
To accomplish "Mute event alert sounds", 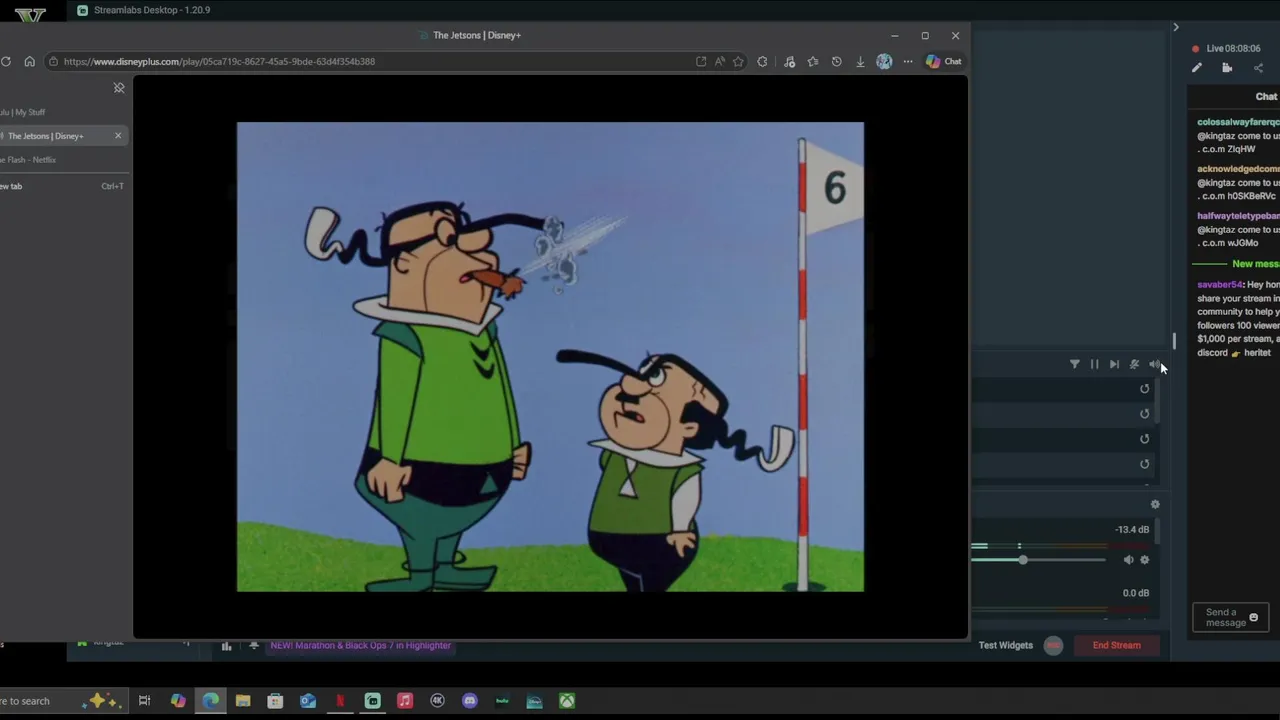I will 1154,364.
